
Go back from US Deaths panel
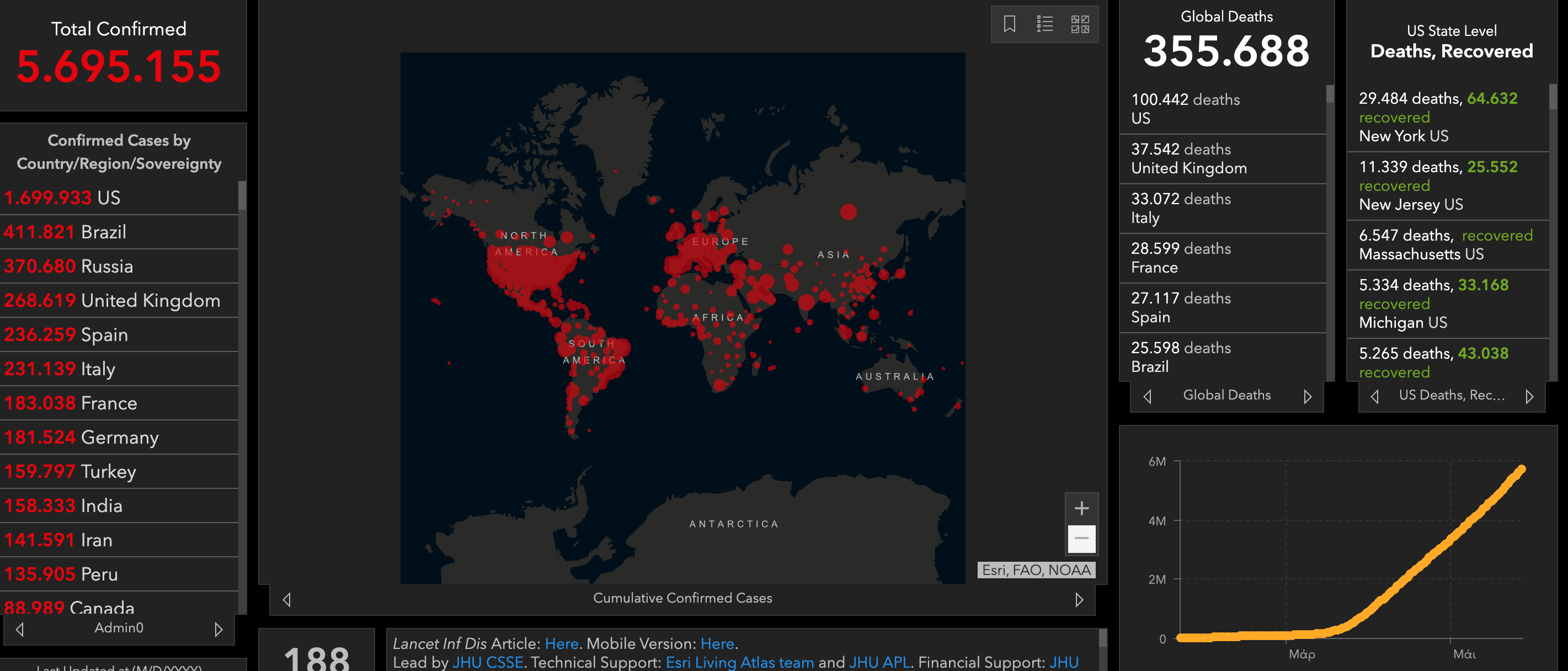click(x=1374, y=396)
